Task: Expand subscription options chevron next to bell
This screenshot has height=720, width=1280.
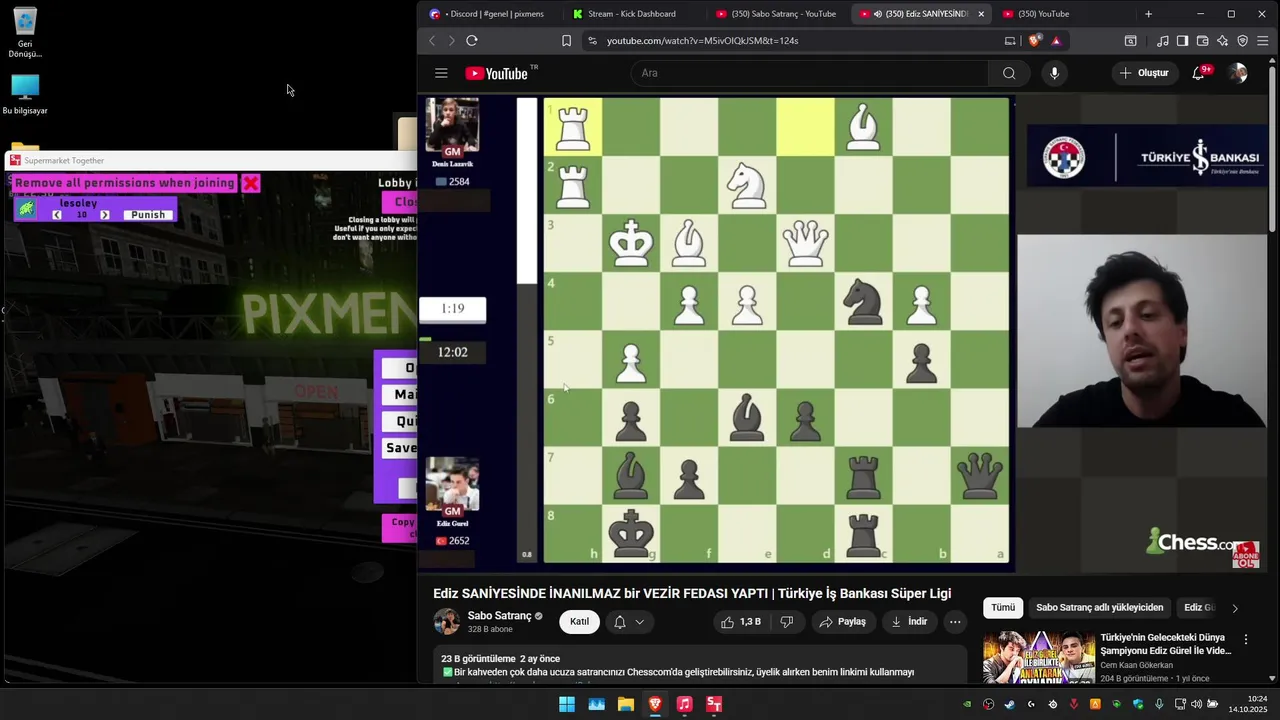Action: pyautogui.click(x=640, y=622)
